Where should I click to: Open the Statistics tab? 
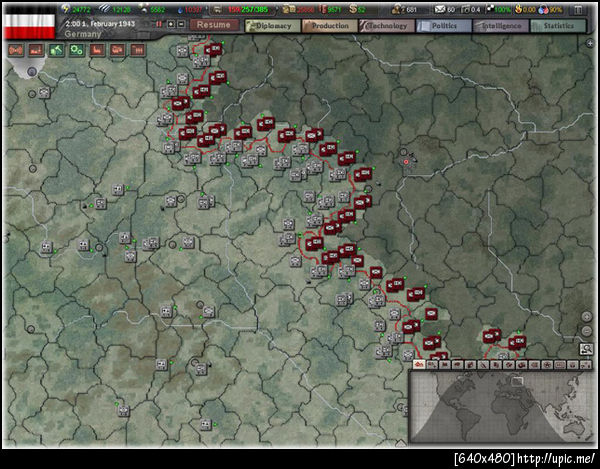558,26
